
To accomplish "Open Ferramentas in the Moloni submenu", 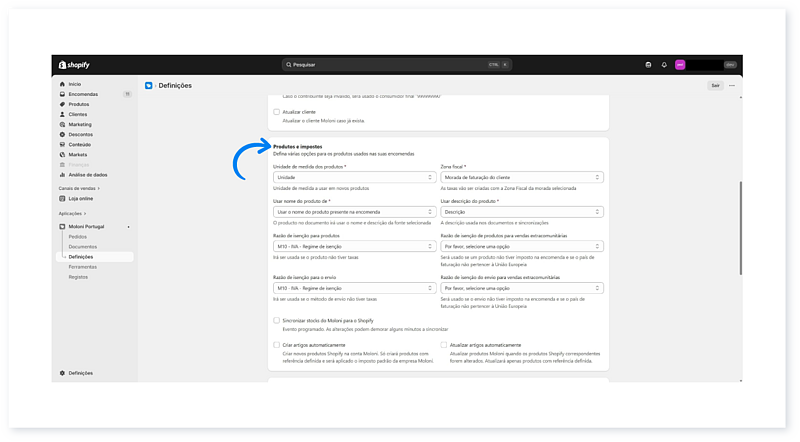I will (83, 267).
